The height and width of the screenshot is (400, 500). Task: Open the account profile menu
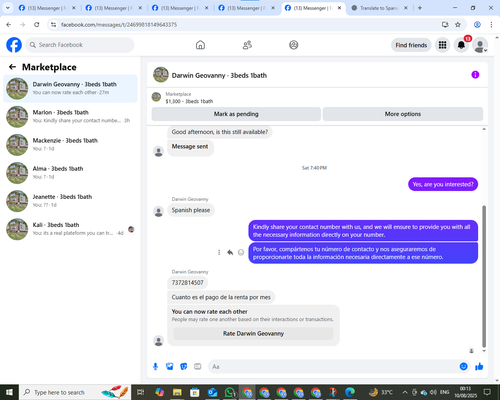coord(480,45)
